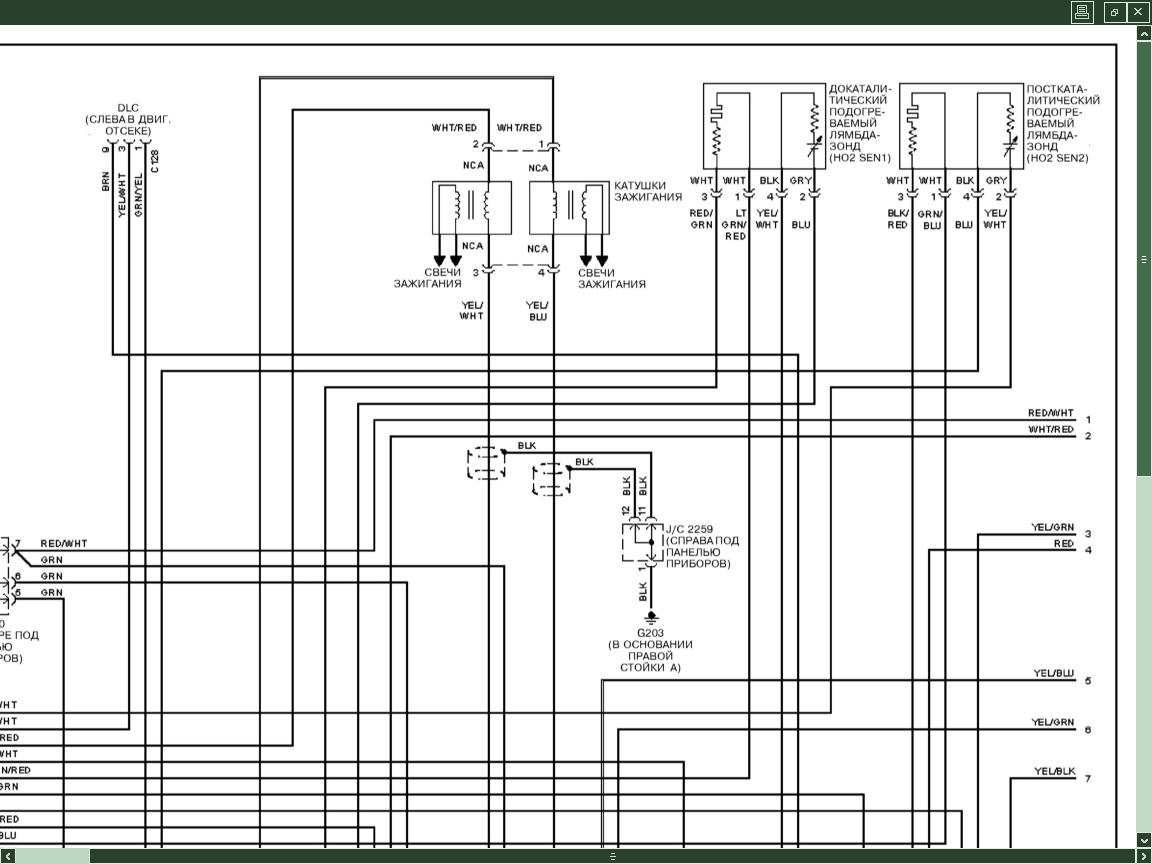Restore the window with the restore button
Viewport: 1152px width, 864px height.
(1114, 12)
